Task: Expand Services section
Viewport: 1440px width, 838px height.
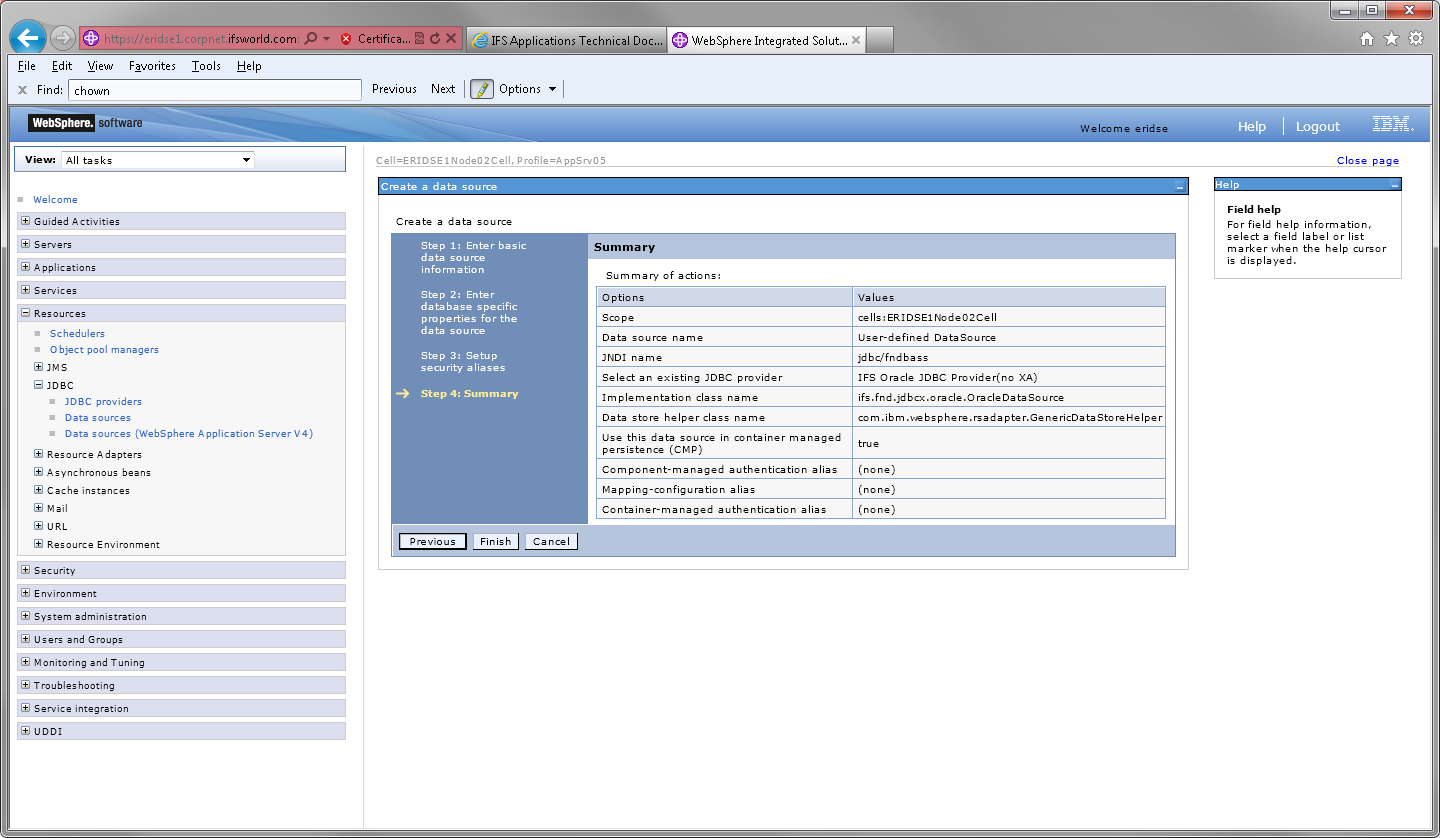Action: click(26, 290)
